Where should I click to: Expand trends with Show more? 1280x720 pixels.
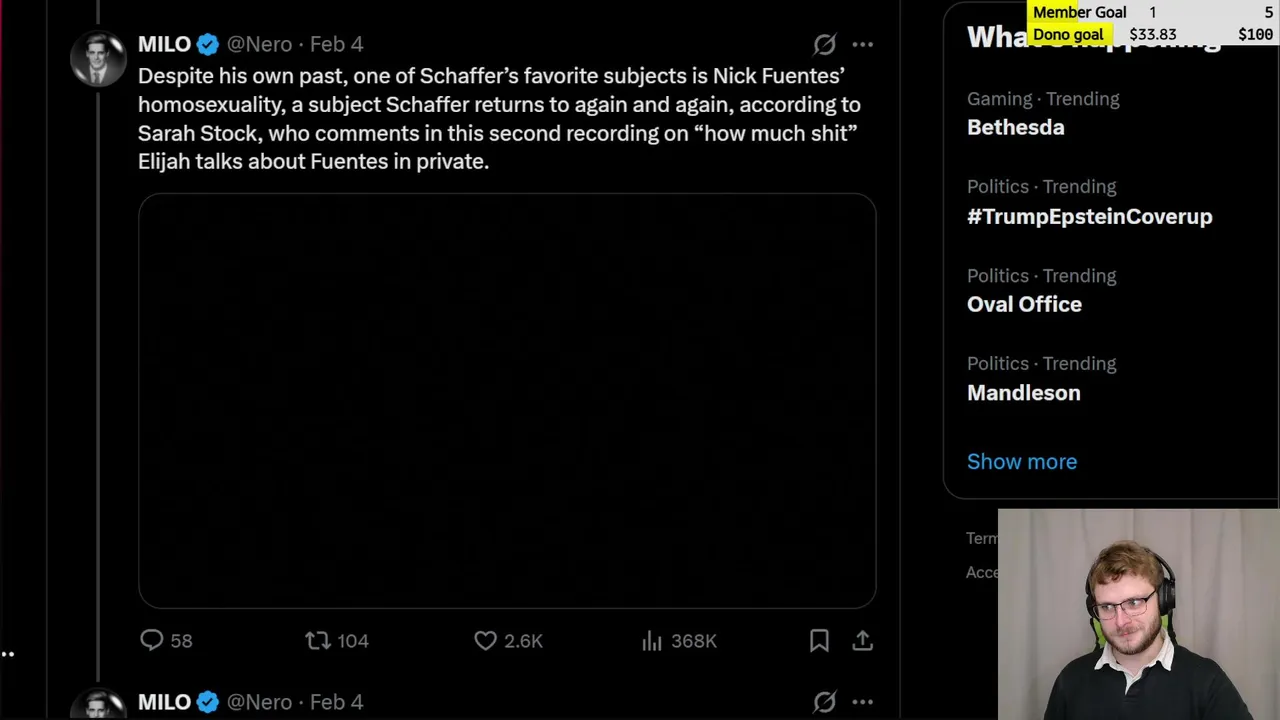[1021, 462]
